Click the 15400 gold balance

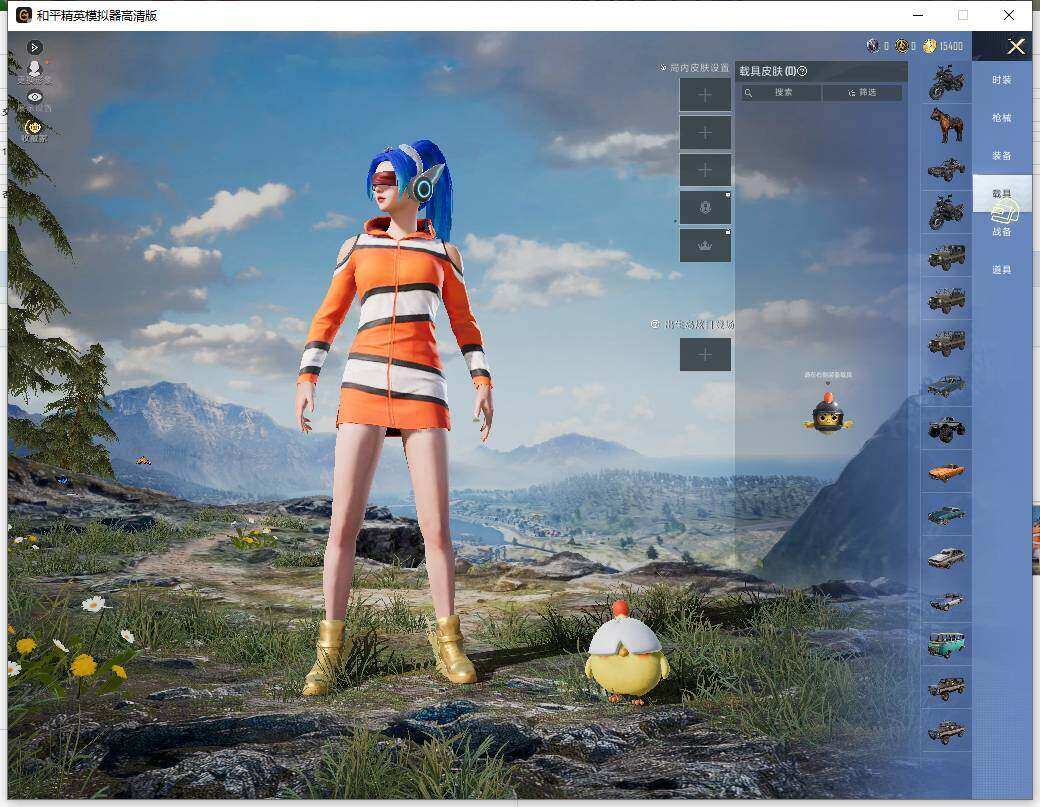coord(950,46)
